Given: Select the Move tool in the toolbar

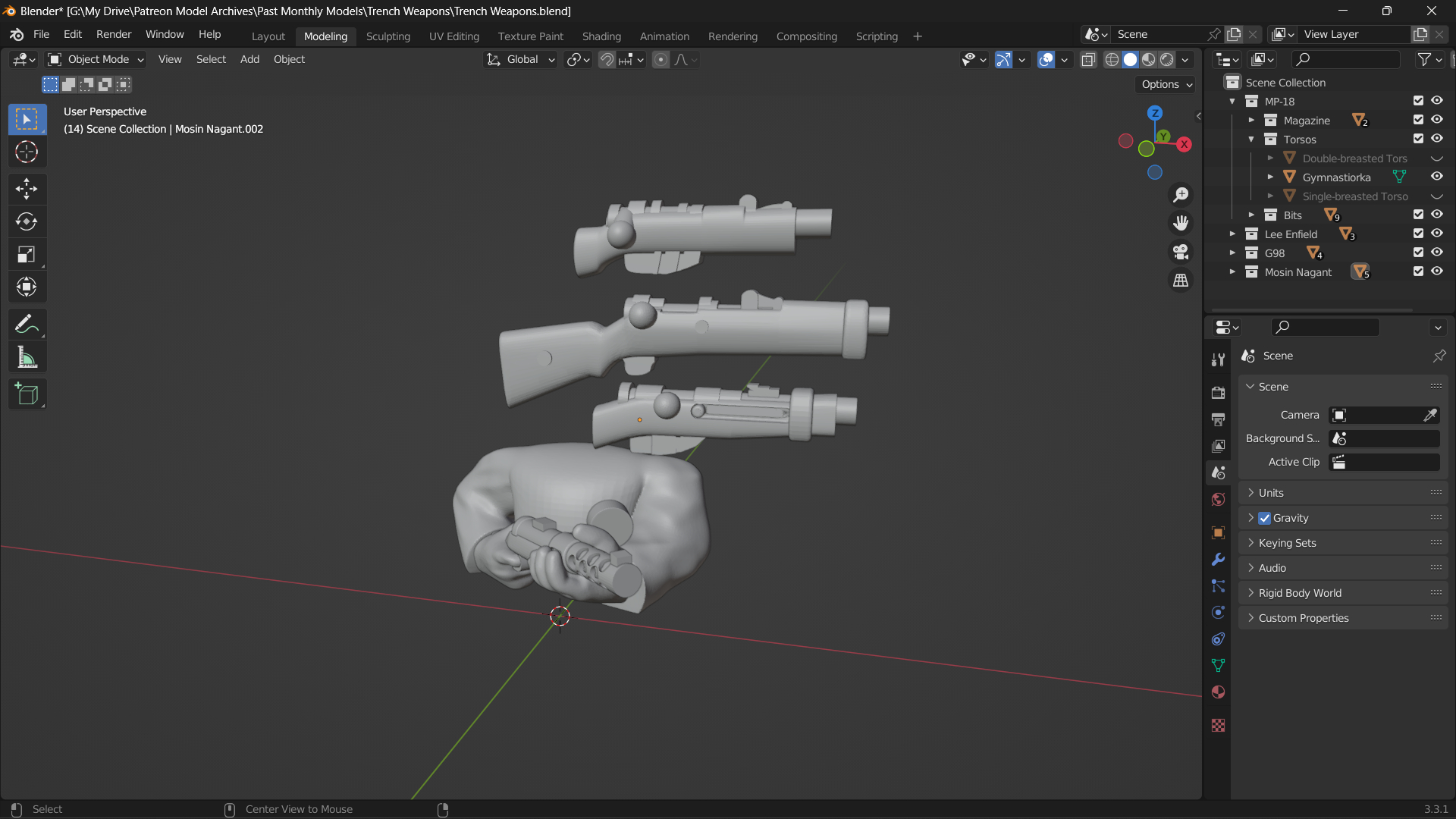Looking at the screenshot, I should (27, 189).
